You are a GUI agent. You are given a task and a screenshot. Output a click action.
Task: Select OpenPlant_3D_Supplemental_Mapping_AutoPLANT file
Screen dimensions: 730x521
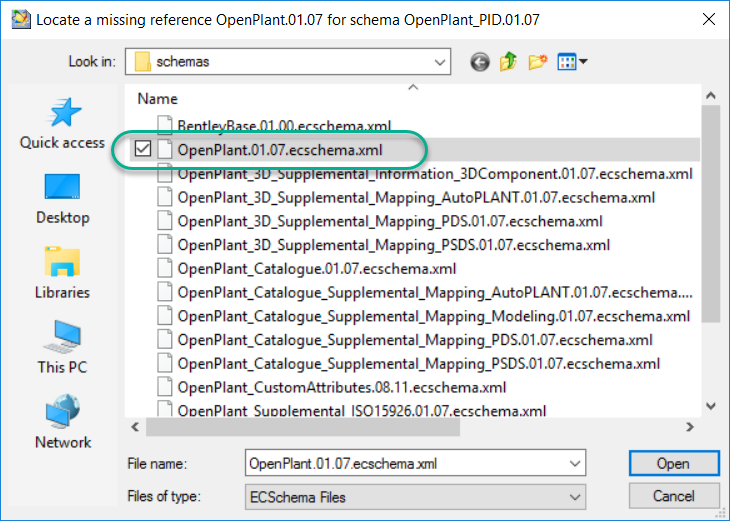[416, 198]
